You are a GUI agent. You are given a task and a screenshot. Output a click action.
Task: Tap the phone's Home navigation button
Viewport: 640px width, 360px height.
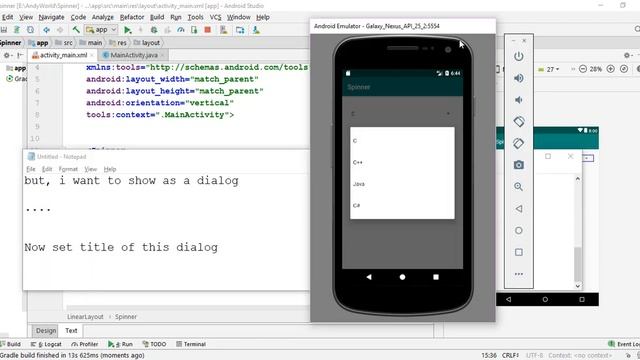(x=402, y=277)
